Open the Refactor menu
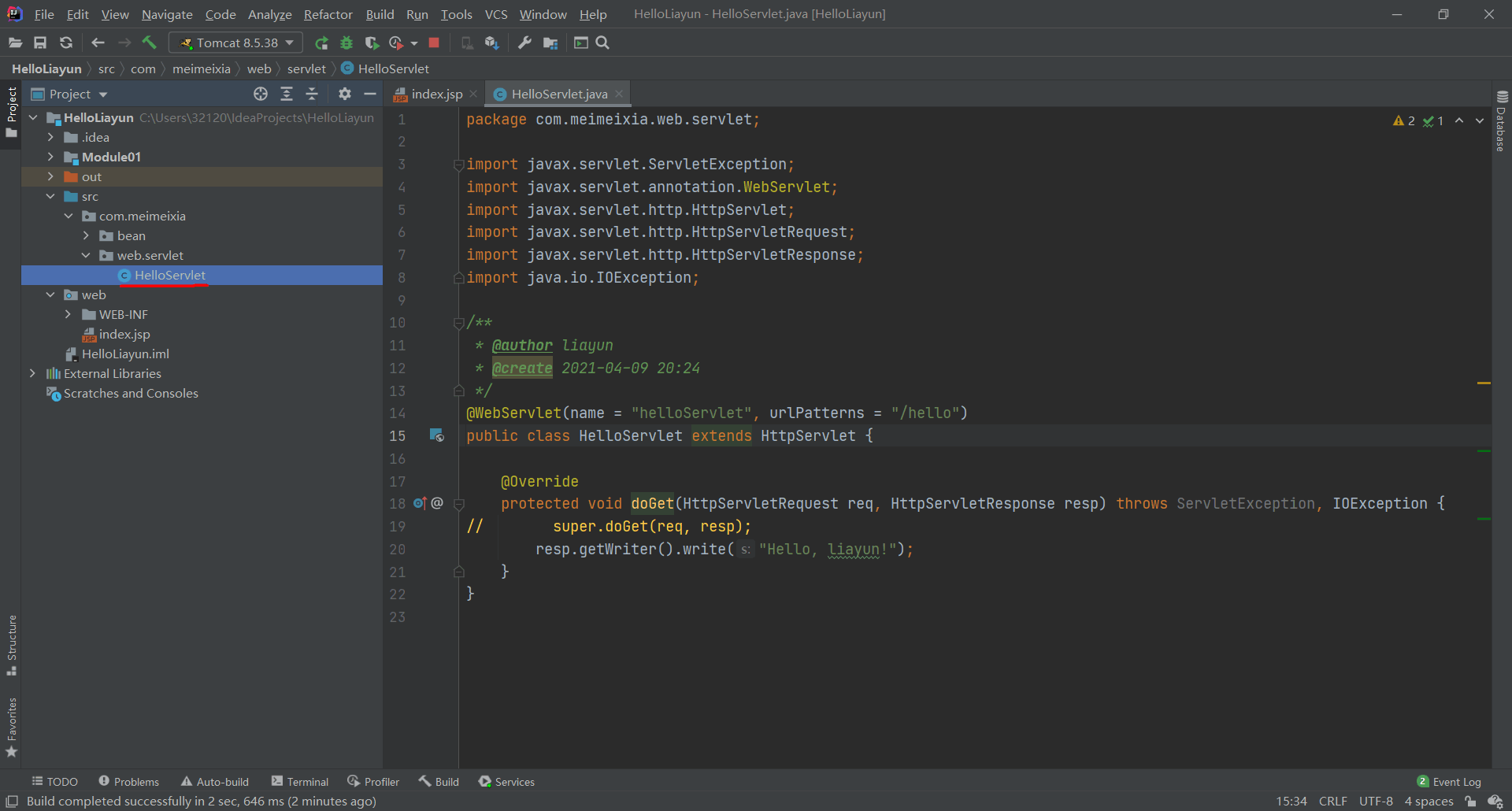1512x811 pixels. click(328, 14)
